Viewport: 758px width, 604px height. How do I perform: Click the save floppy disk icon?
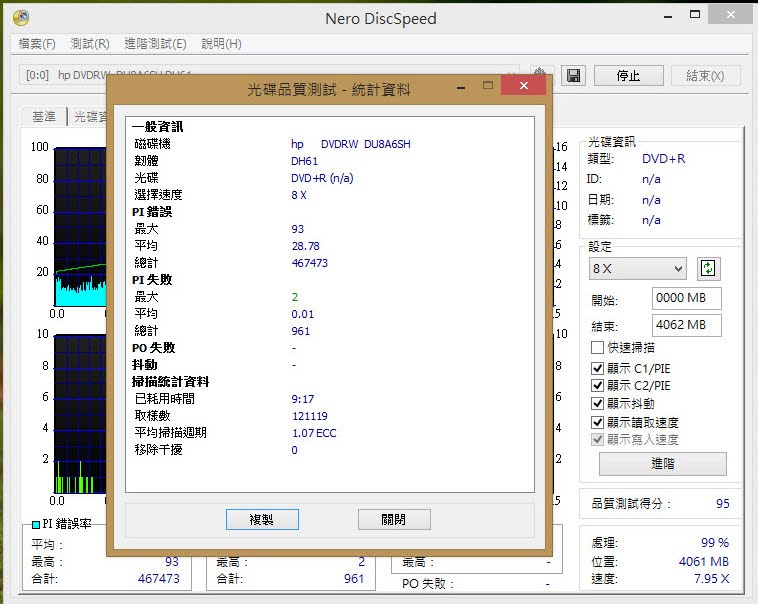(573, 76)
